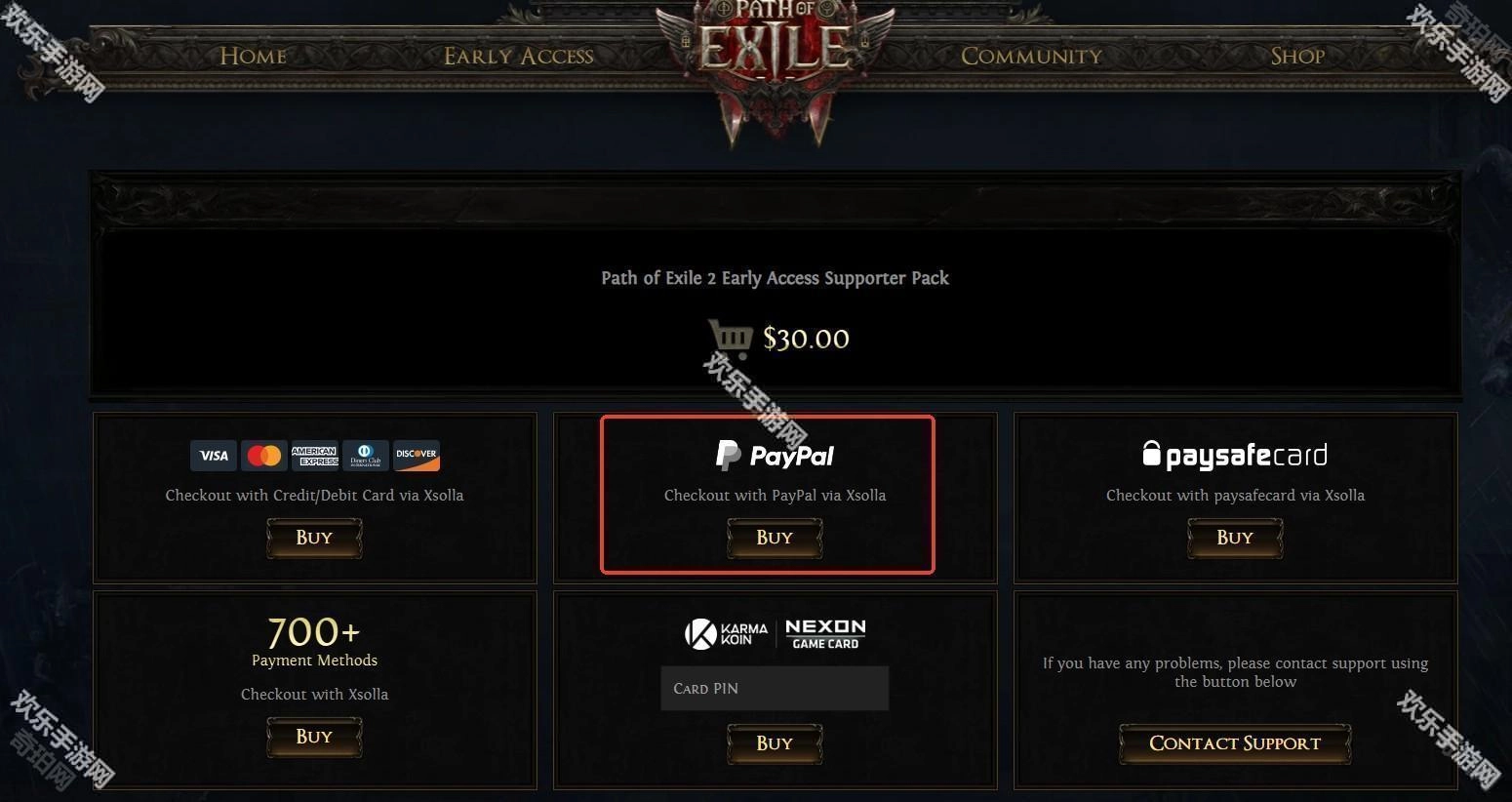
Task: Open the Early Access menu item
Action: [519, 56]
